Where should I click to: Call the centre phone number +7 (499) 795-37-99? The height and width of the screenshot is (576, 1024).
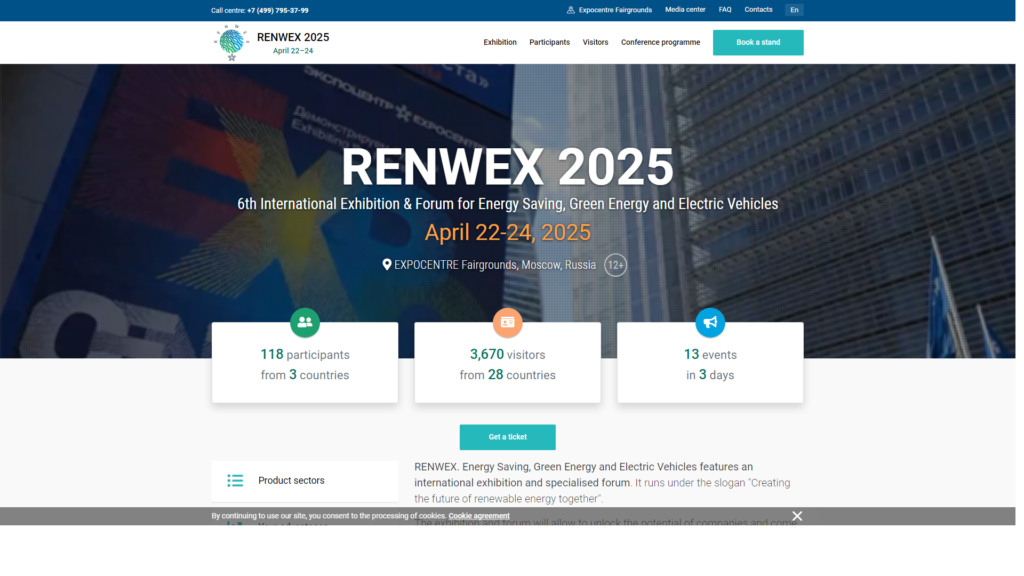[x=278, y=10]
